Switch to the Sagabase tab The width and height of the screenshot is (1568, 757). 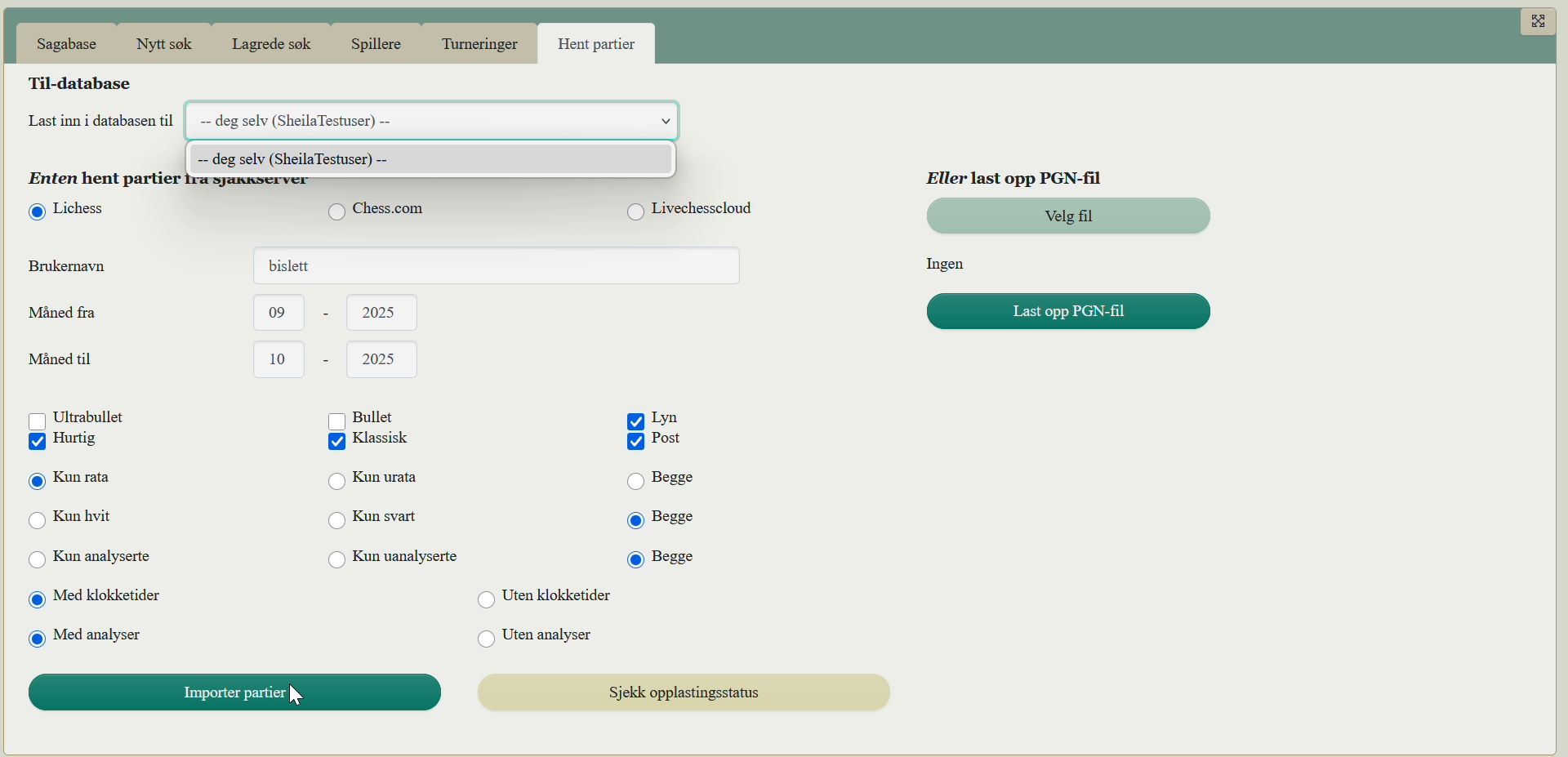(x=67, y=44)
